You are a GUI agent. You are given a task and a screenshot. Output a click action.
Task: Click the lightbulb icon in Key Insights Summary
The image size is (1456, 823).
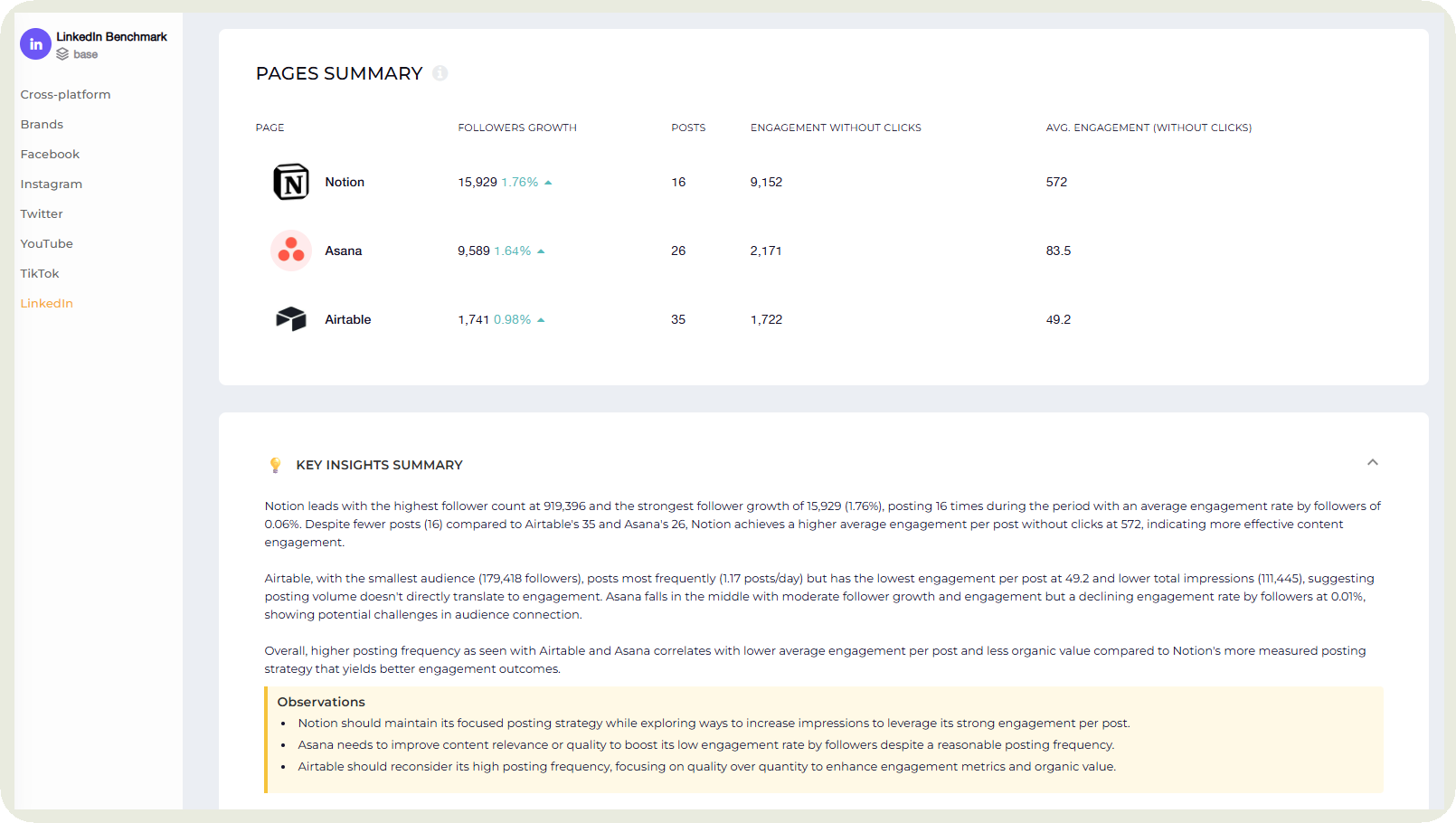pyautogui.click(x=274, y=464)
